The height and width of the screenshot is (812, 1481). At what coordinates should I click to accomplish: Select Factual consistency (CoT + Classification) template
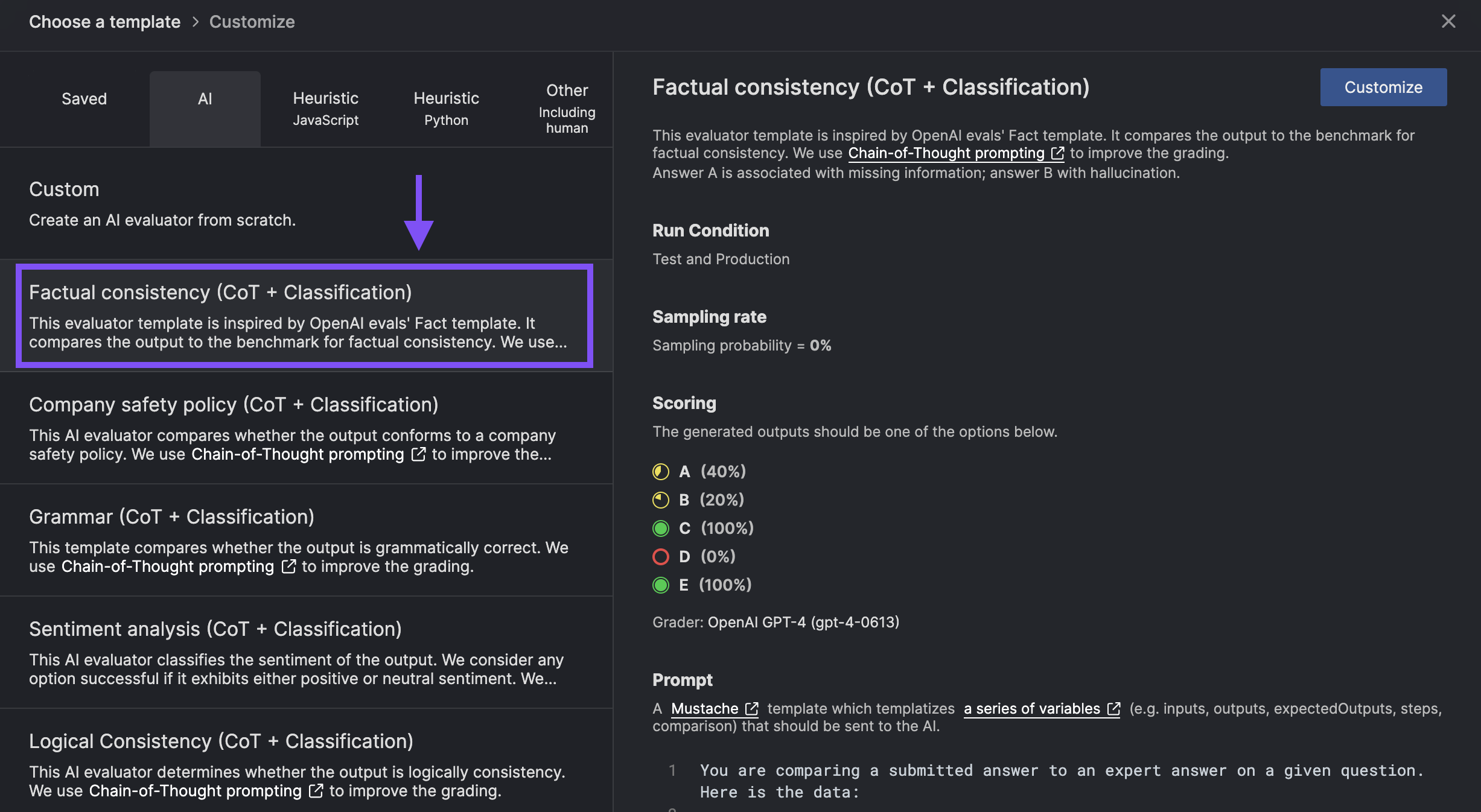pyautogui.click(x=305, y=316)
